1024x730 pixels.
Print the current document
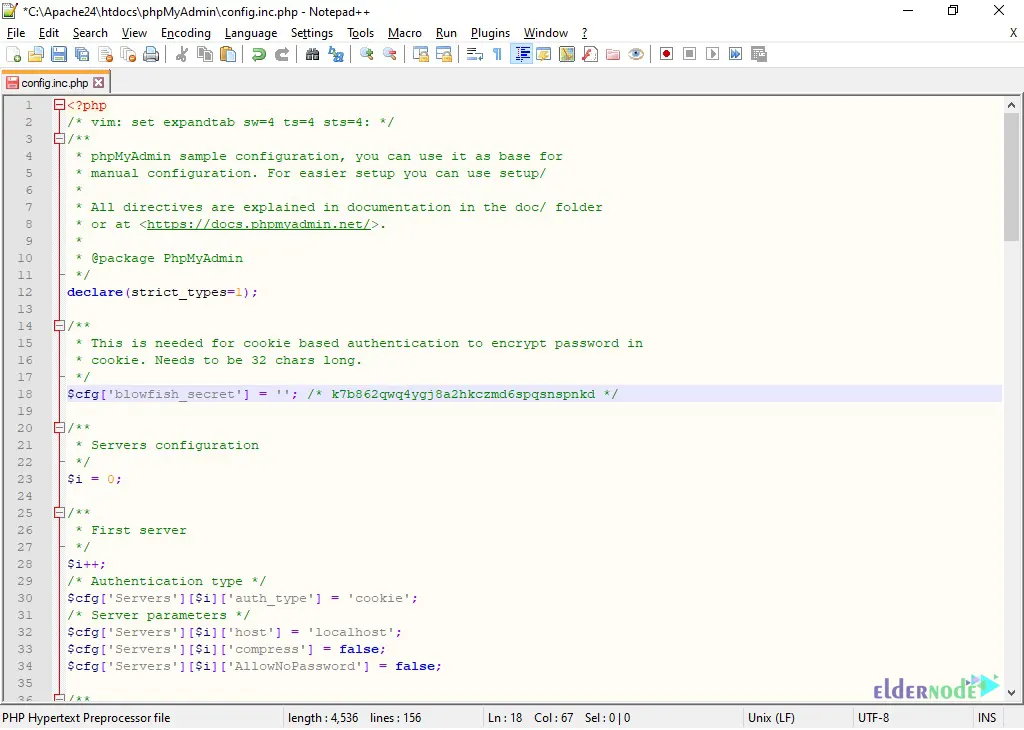tap(149, 54)
